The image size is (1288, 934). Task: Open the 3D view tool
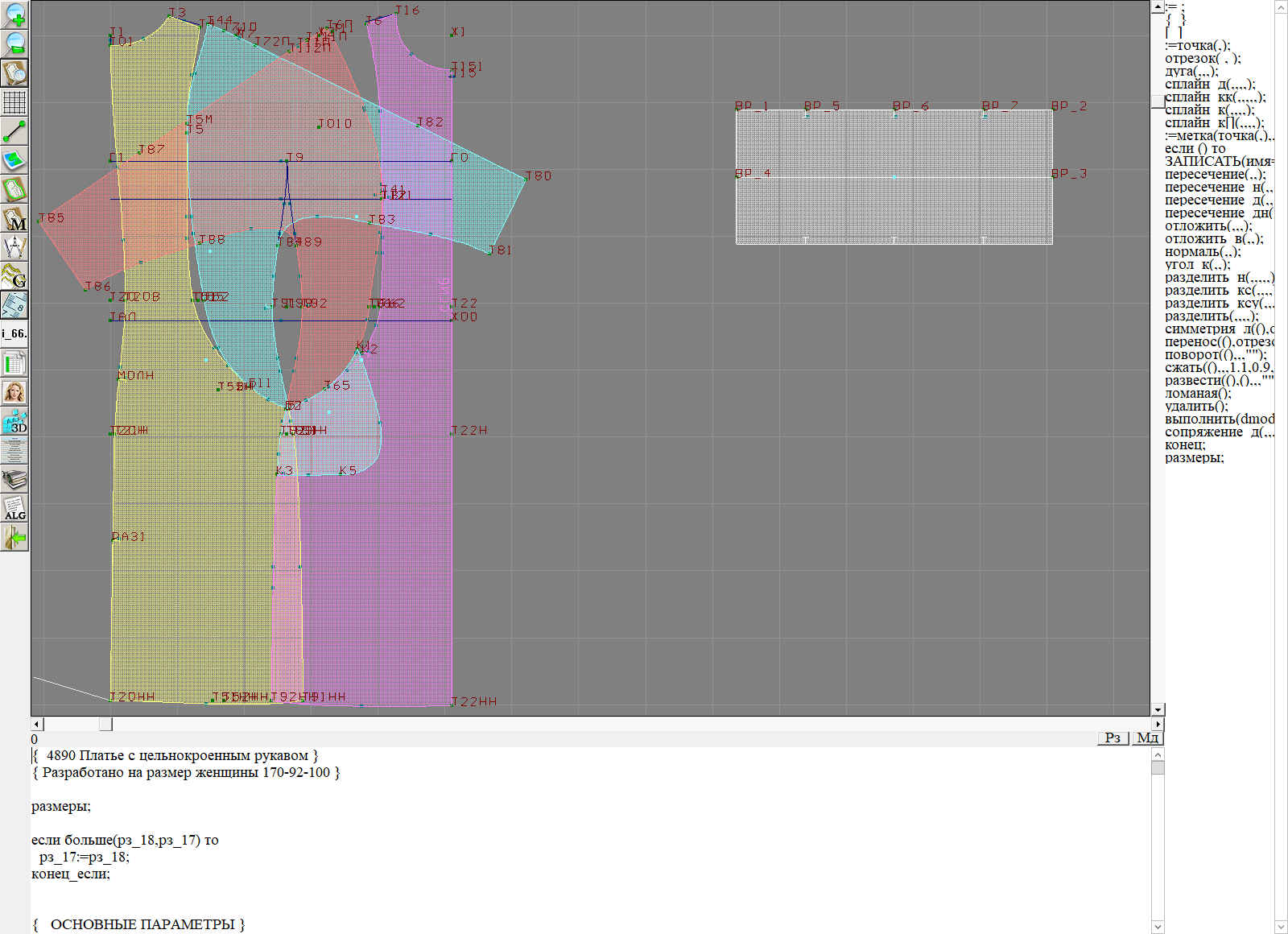point(14,422)
